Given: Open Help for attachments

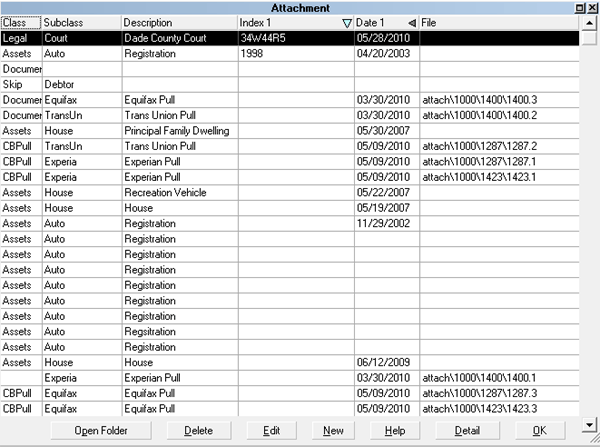Looking at the screenshot, I should point(395,431).
